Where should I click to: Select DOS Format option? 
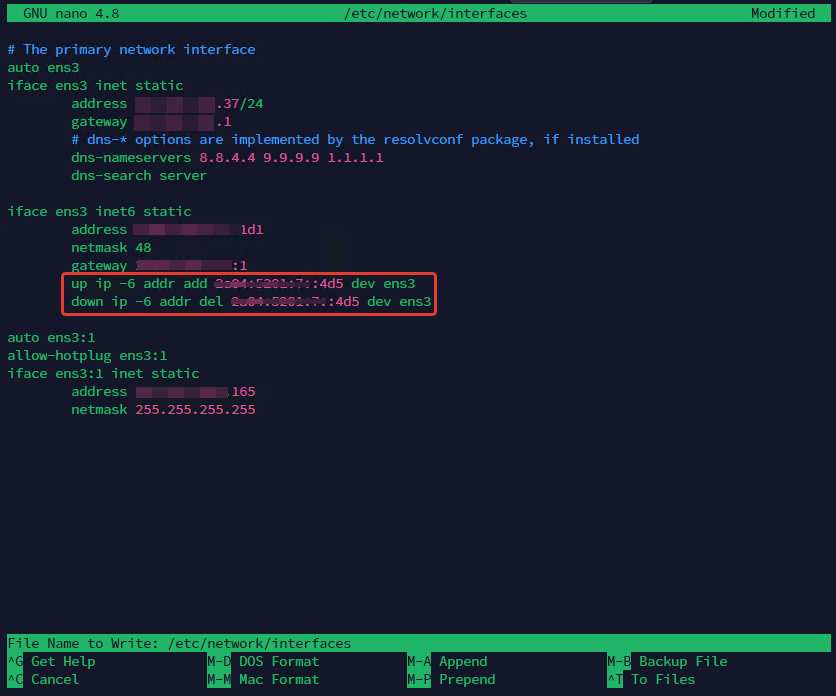(278, 661)
